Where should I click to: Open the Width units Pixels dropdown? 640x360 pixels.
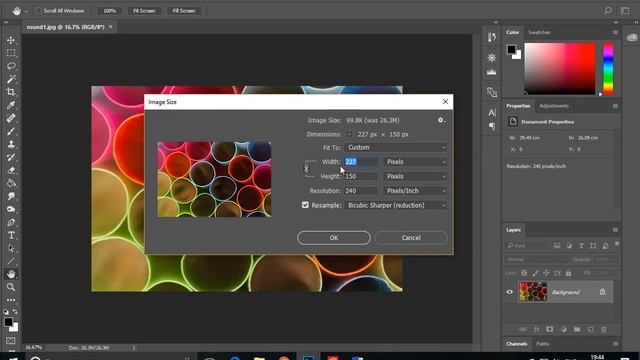(x=415, y=162)
